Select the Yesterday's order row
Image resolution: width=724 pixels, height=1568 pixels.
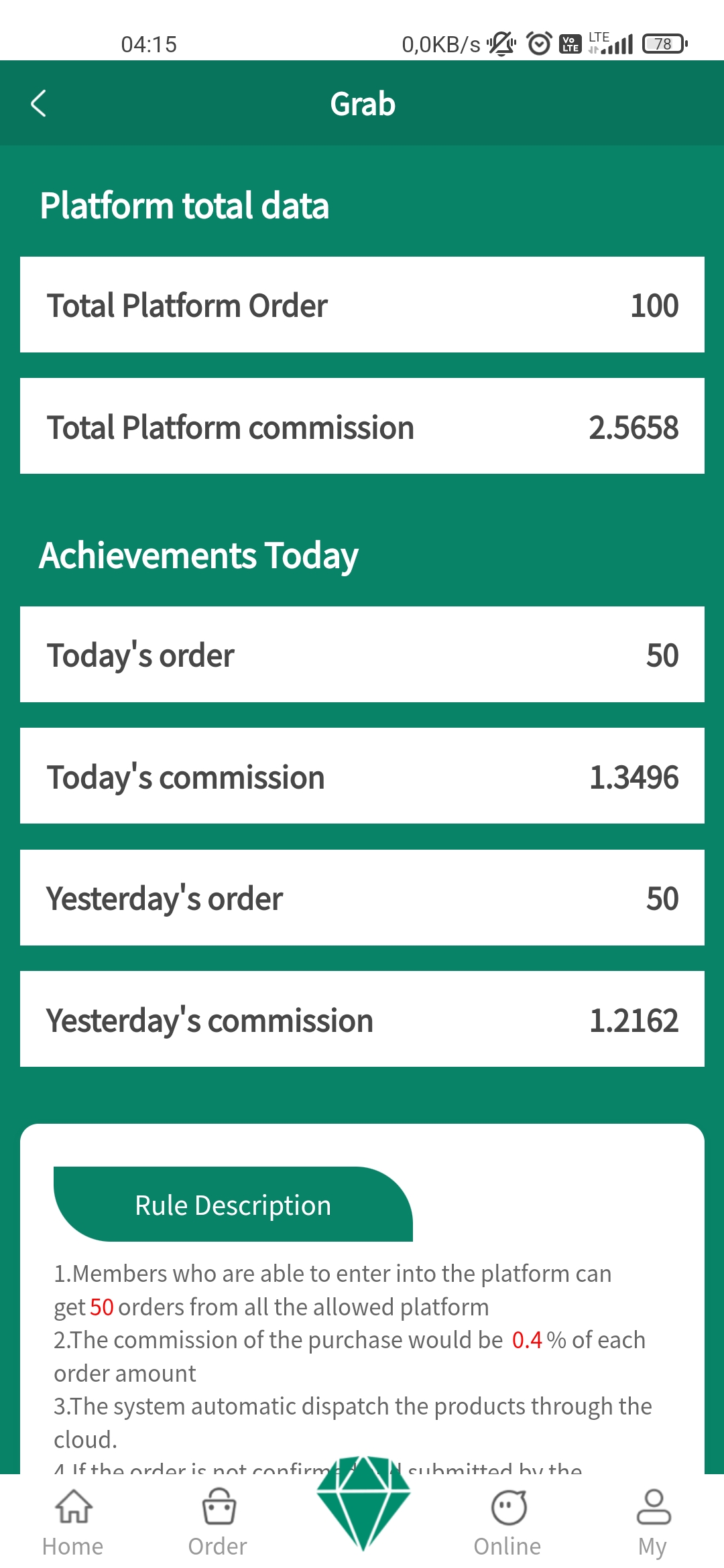click(x=362, y=898)
